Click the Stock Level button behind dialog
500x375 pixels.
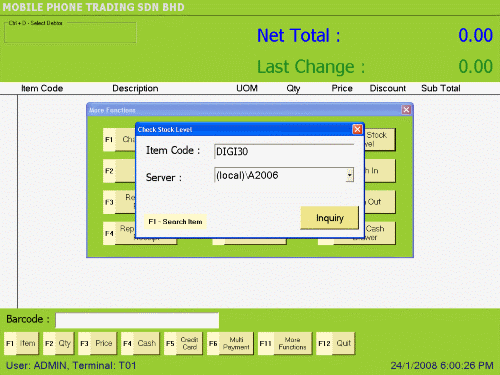380,139
